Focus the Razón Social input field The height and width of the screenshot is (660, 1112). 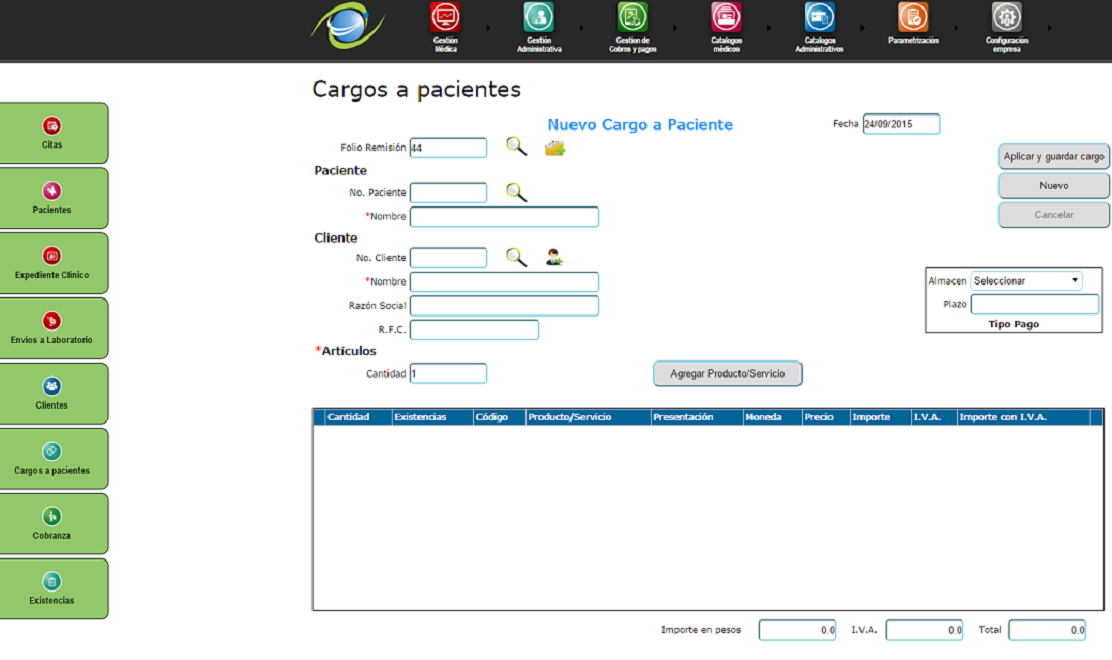[x=504, y=306]
